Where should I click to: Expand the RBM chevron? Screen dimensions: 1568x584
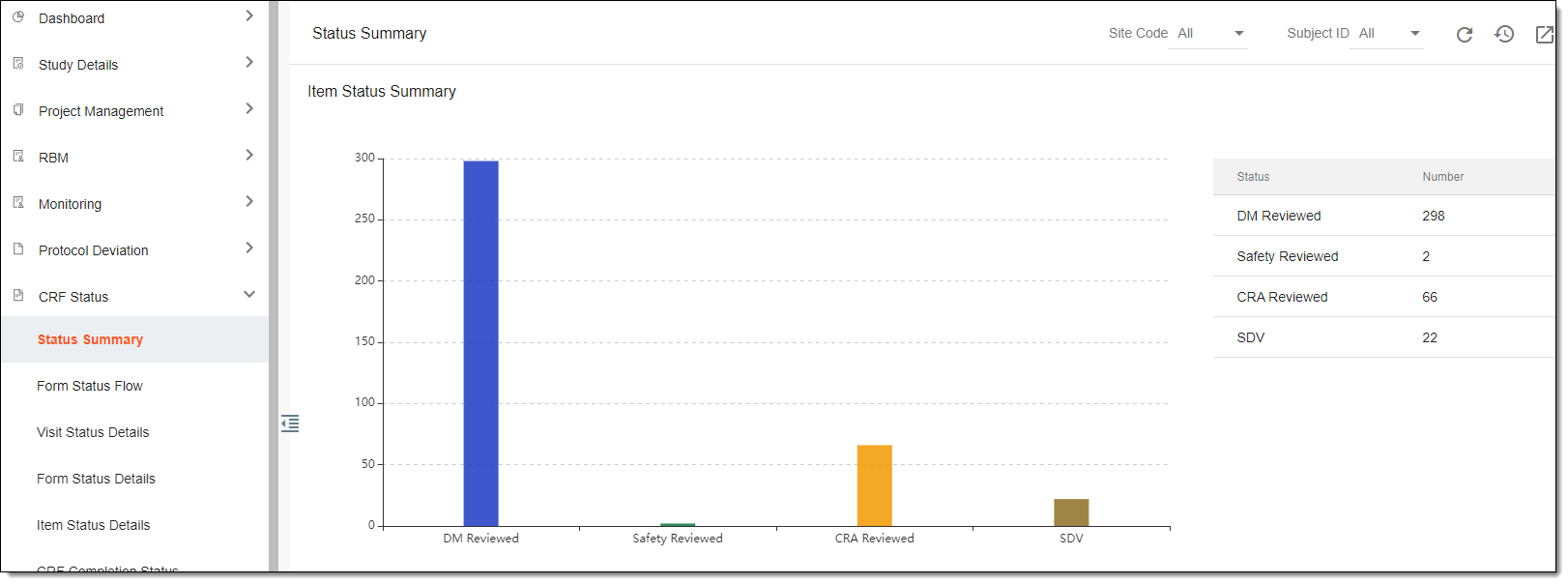click(249, 155)
